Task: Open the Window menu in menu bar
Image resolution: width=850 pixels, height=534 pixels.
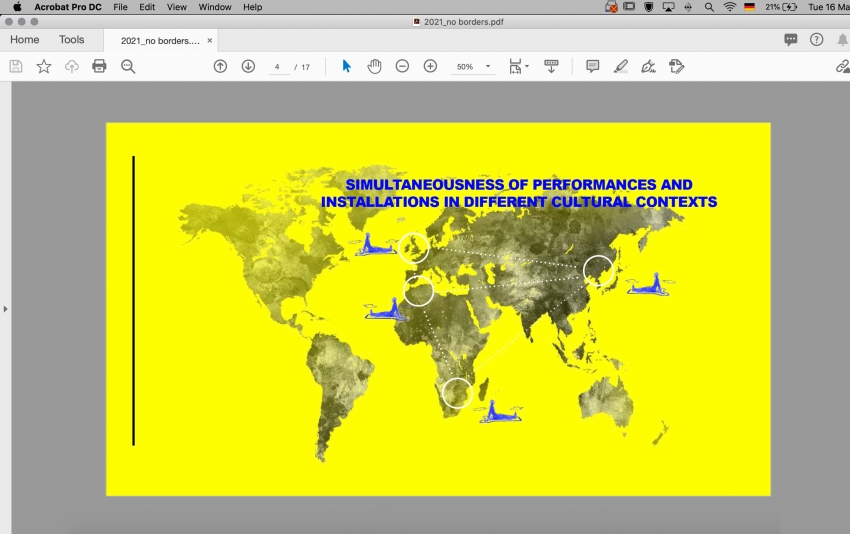Action: 215,7
